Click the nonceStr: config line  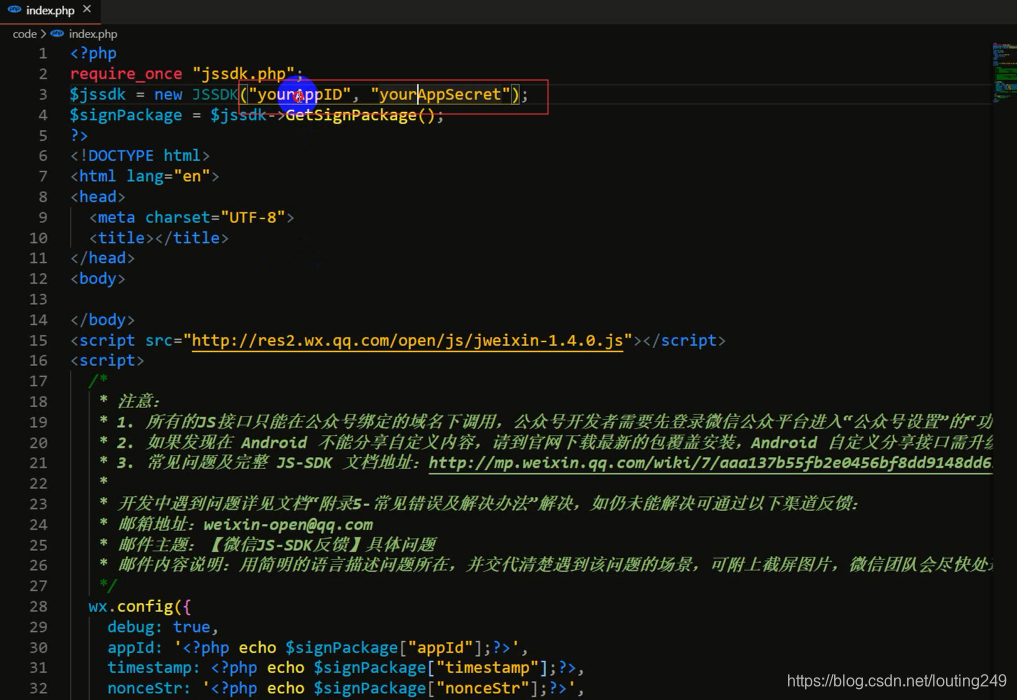[346, 688]
